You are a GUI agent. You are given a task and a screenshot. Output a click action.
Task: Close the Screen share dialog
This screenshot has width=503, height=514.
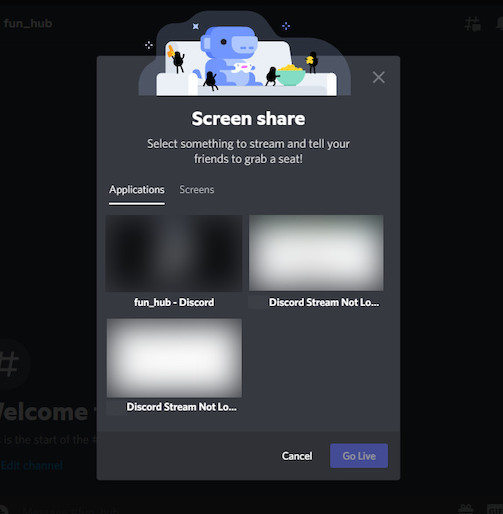[378, 77]
